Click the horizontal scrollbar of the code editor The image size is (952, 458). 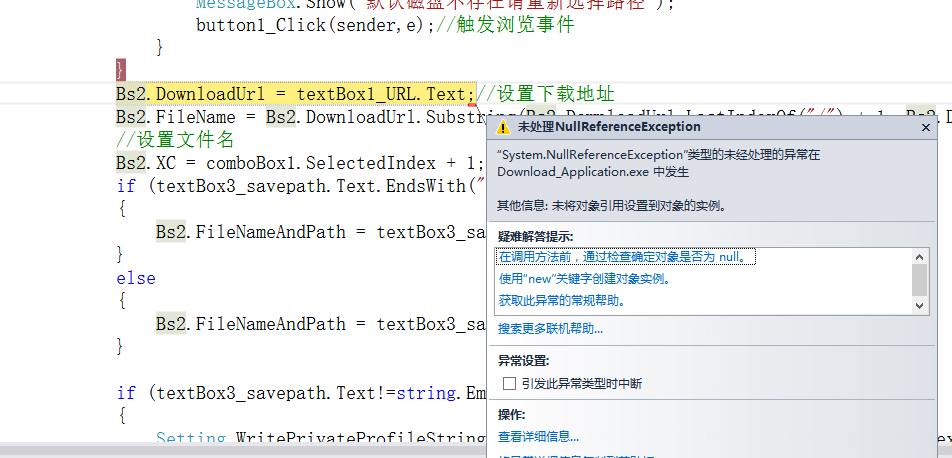click(243, 452)
